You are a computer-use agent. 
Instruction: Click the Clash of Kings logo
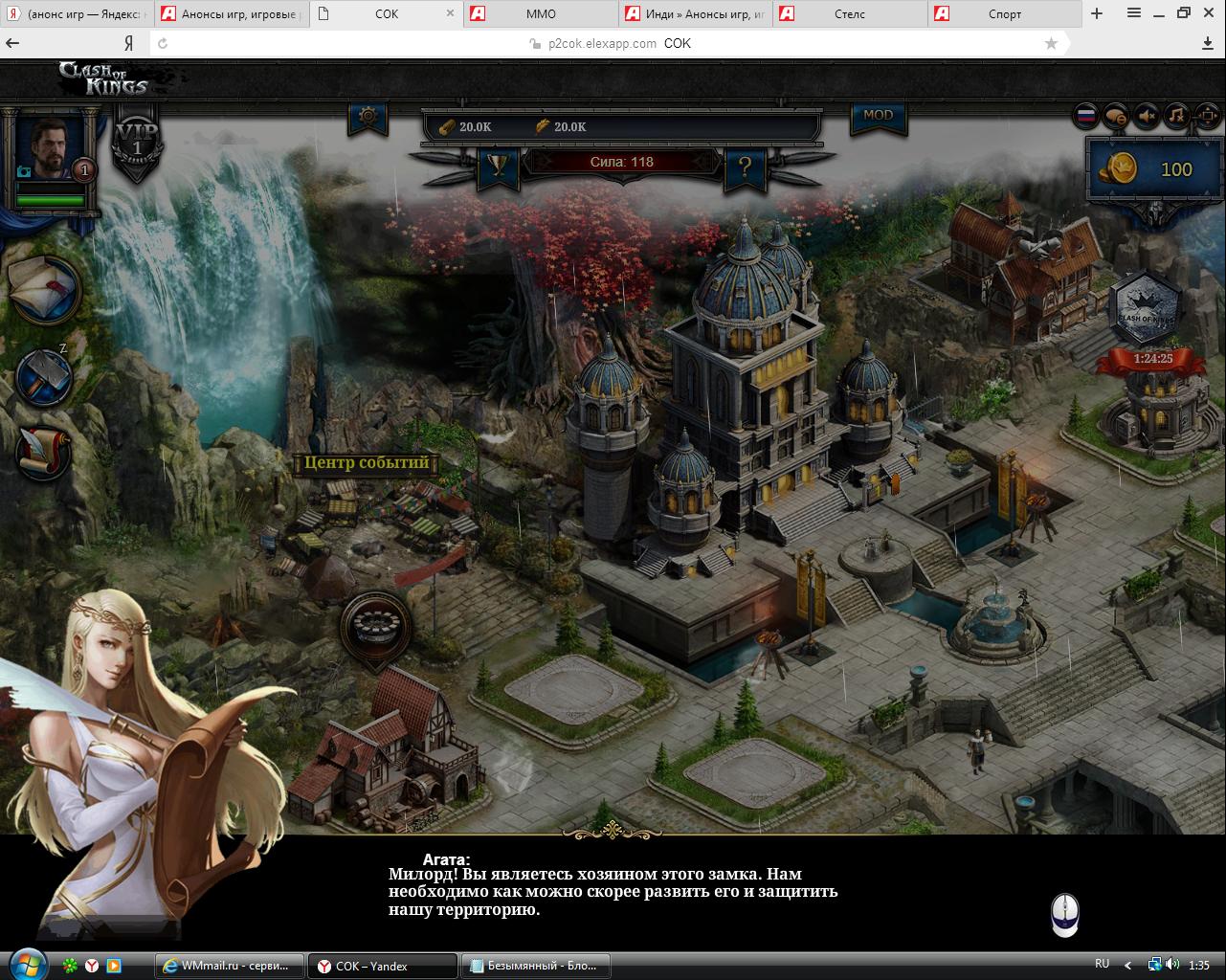(x=102, y=78)
